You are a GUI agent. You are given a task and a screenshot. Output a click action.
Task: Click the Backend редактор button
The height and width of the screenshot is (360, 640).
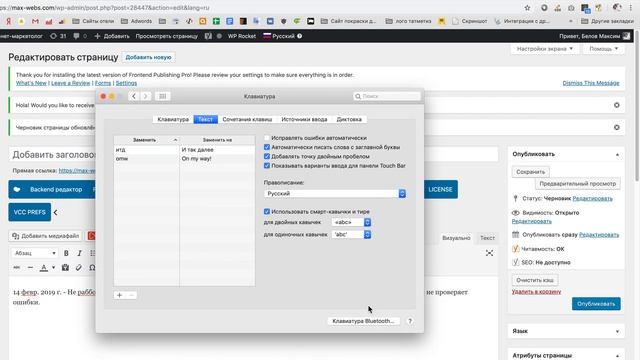52,189
